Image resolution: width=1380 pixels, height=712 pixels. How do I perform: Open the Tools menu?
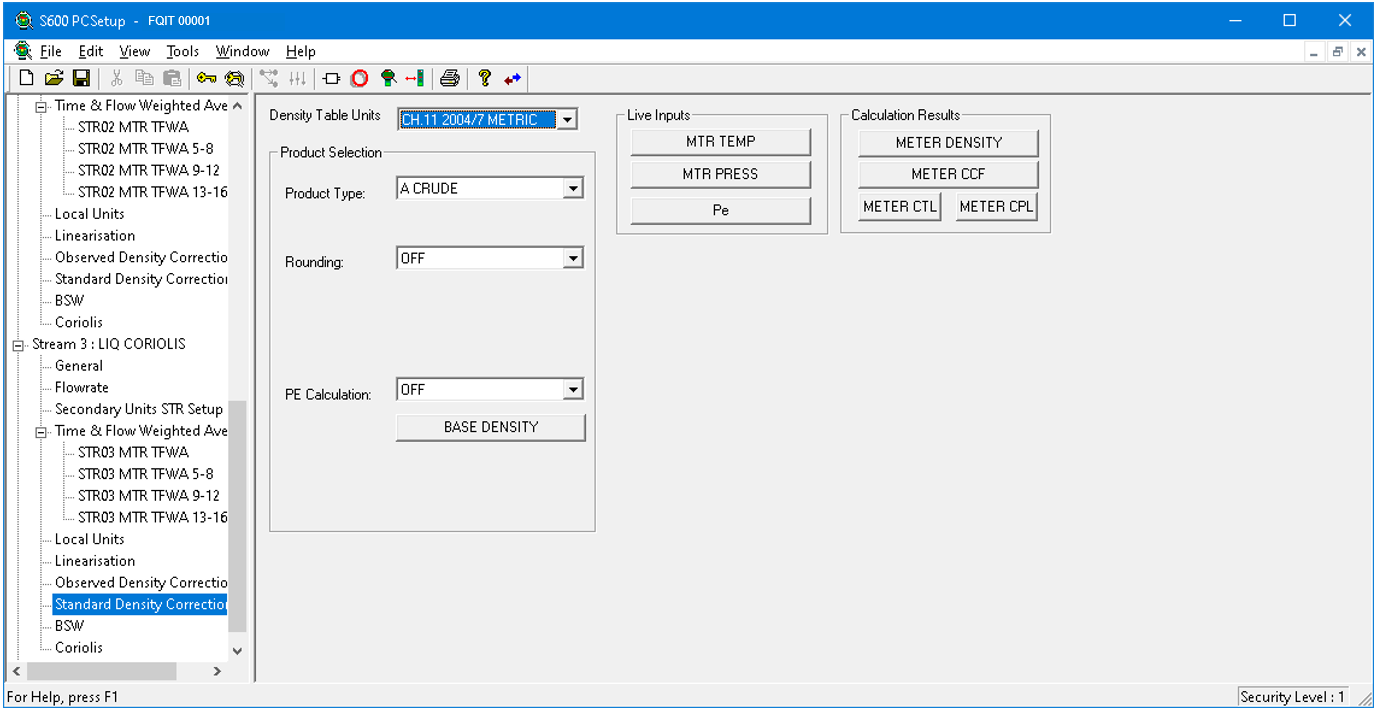[183, 51]
